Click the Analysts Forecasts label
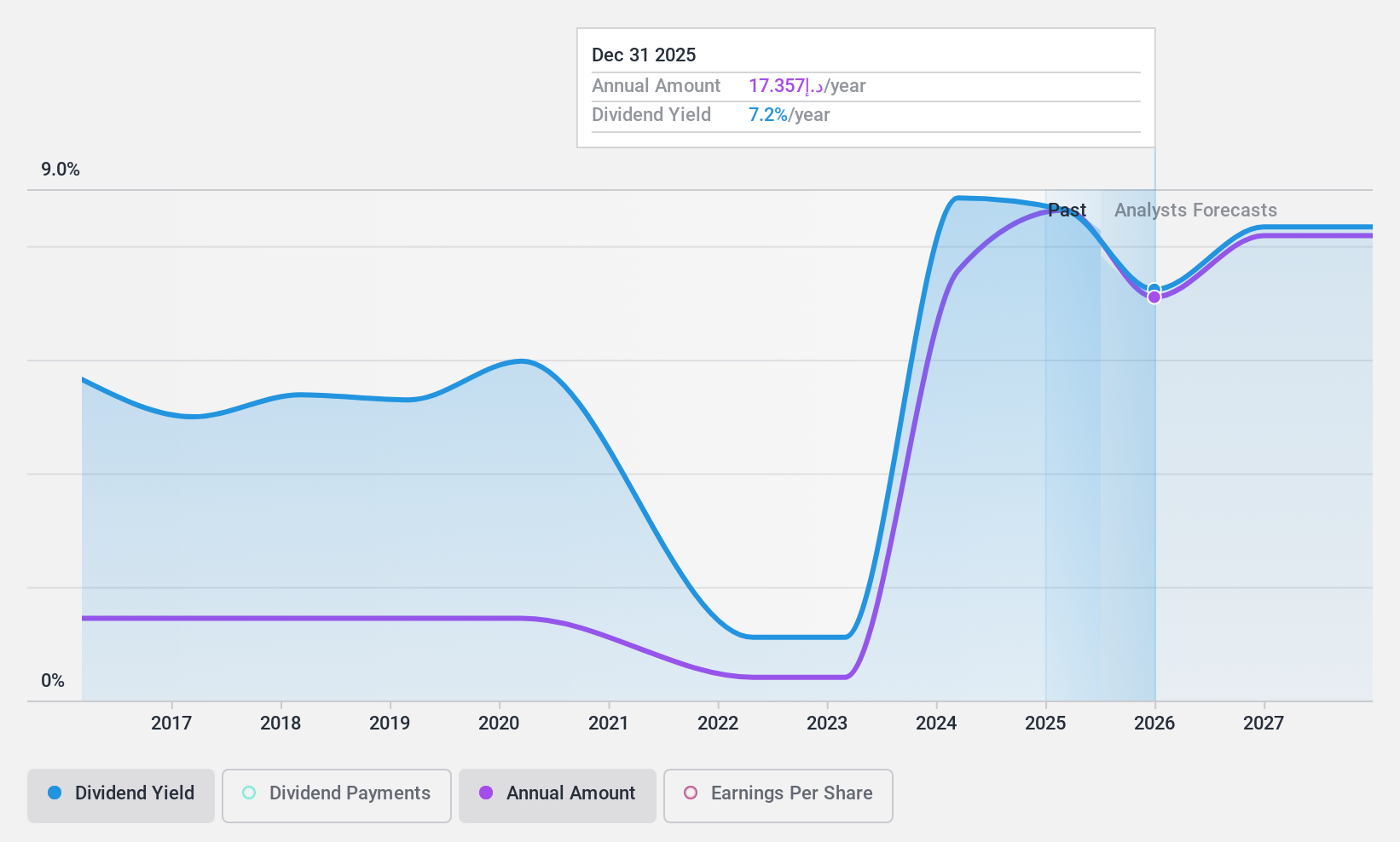1400x842 pixels. click(1195, 210)
